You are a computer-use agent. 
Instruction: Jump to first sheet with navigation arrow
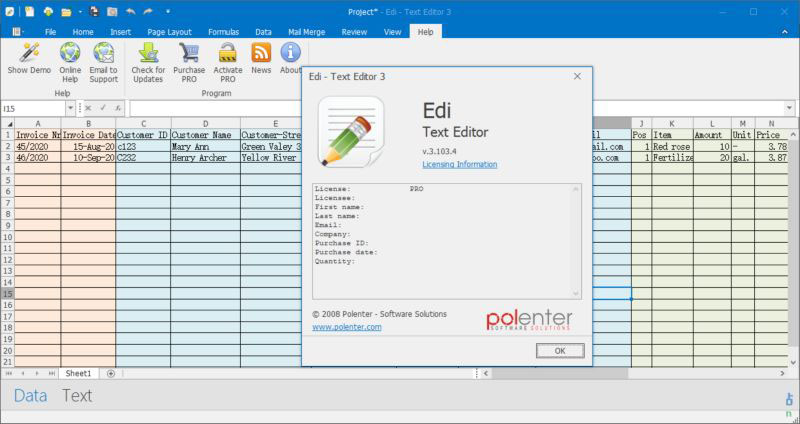coord(9,373)
